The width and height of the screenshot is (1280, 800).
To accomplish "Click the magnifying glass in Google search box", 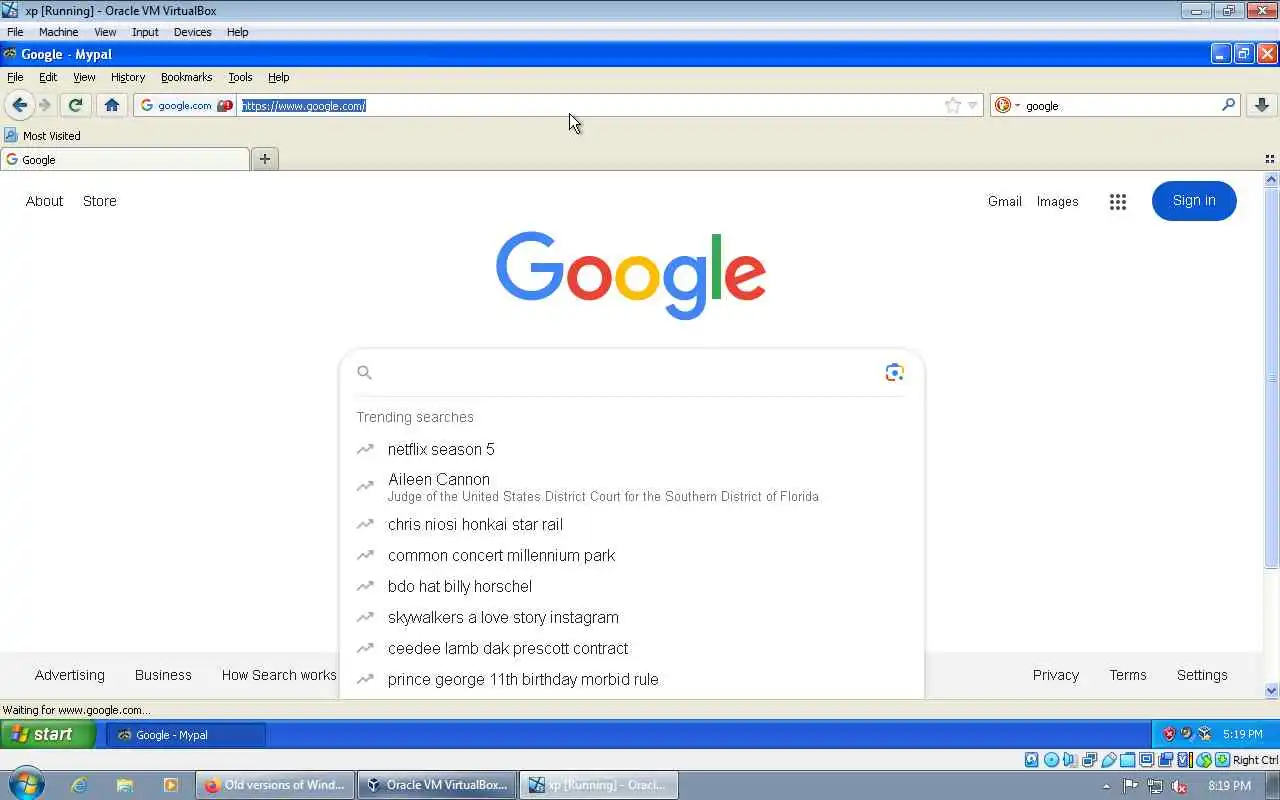I will pos(364,372).
